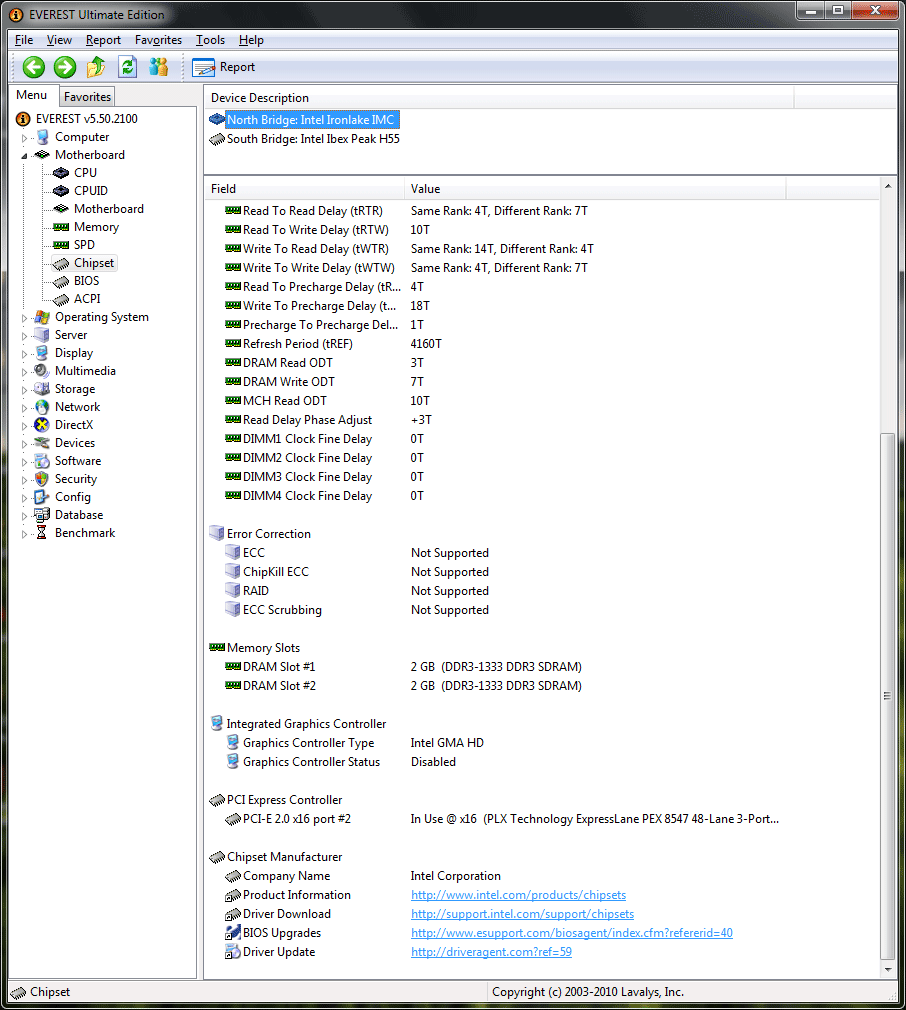This screenshot has width=906, height=1010.
Task: Expand the Display tree node
Action: pos(24,354)
